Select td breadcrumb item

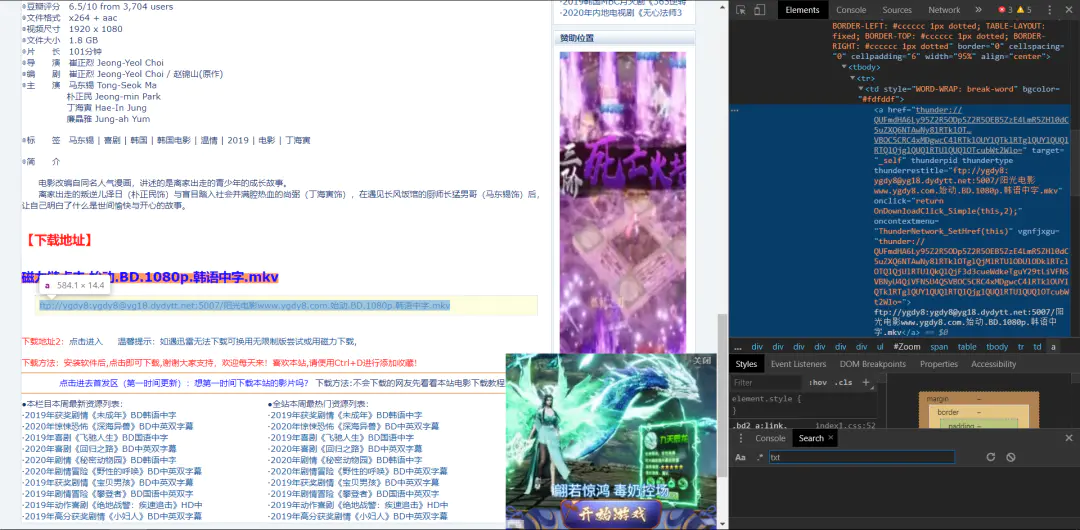tap(1037, 347)
